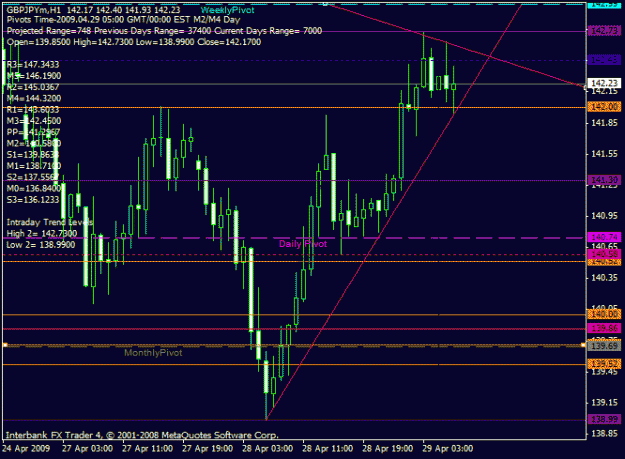Select the R3=147.3433 pivot label
The image size is (625, 459).
pos(33,65)
